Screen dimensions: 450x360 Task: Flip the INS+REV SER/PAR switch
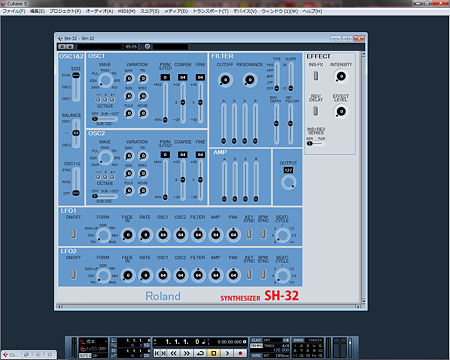pos(315,143)
